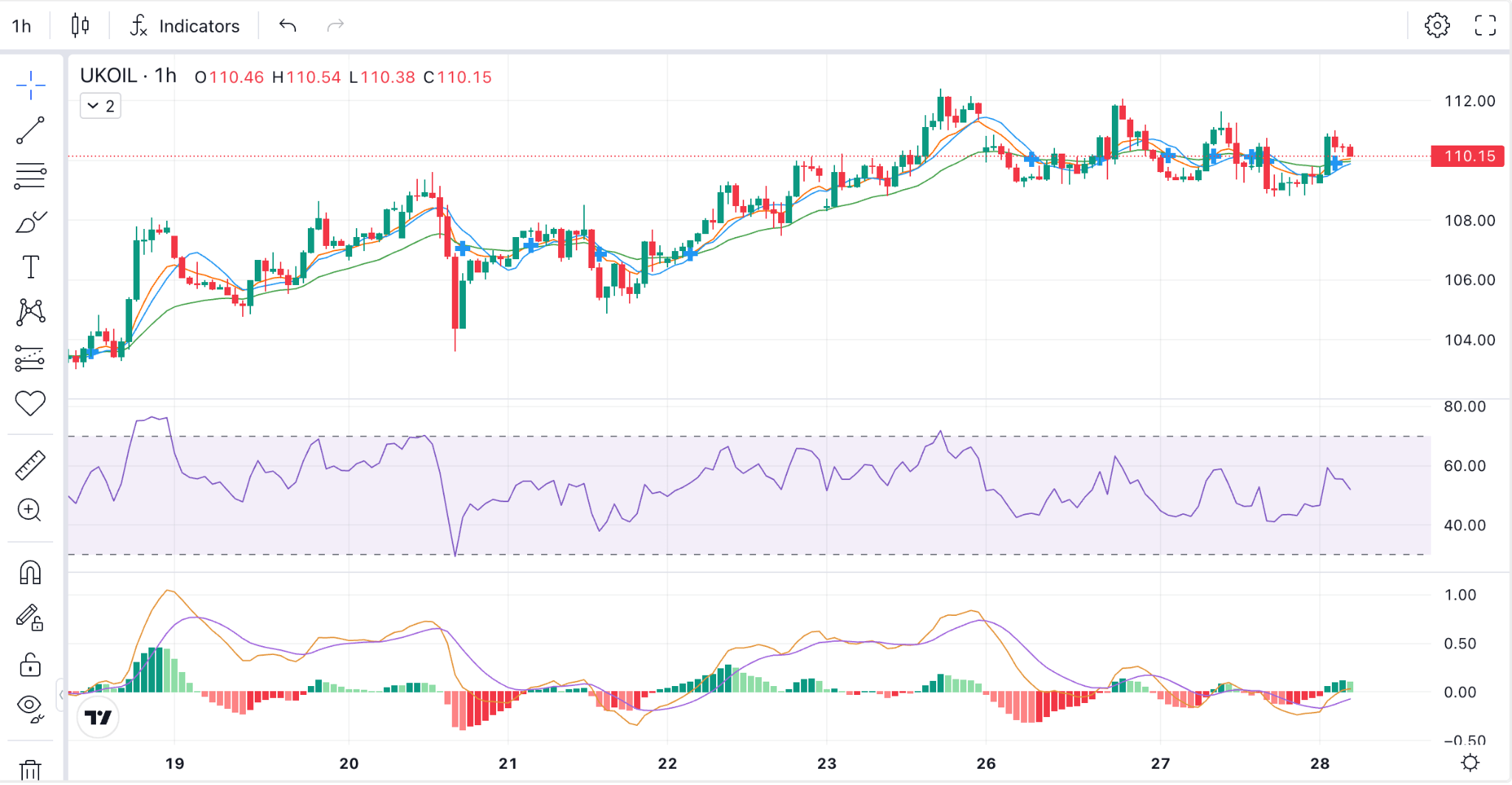Click the 0.50 MACD scale label
The height and width of the screenshot is (785, 1512).
pyautogui.click(x=1460, y=643)
